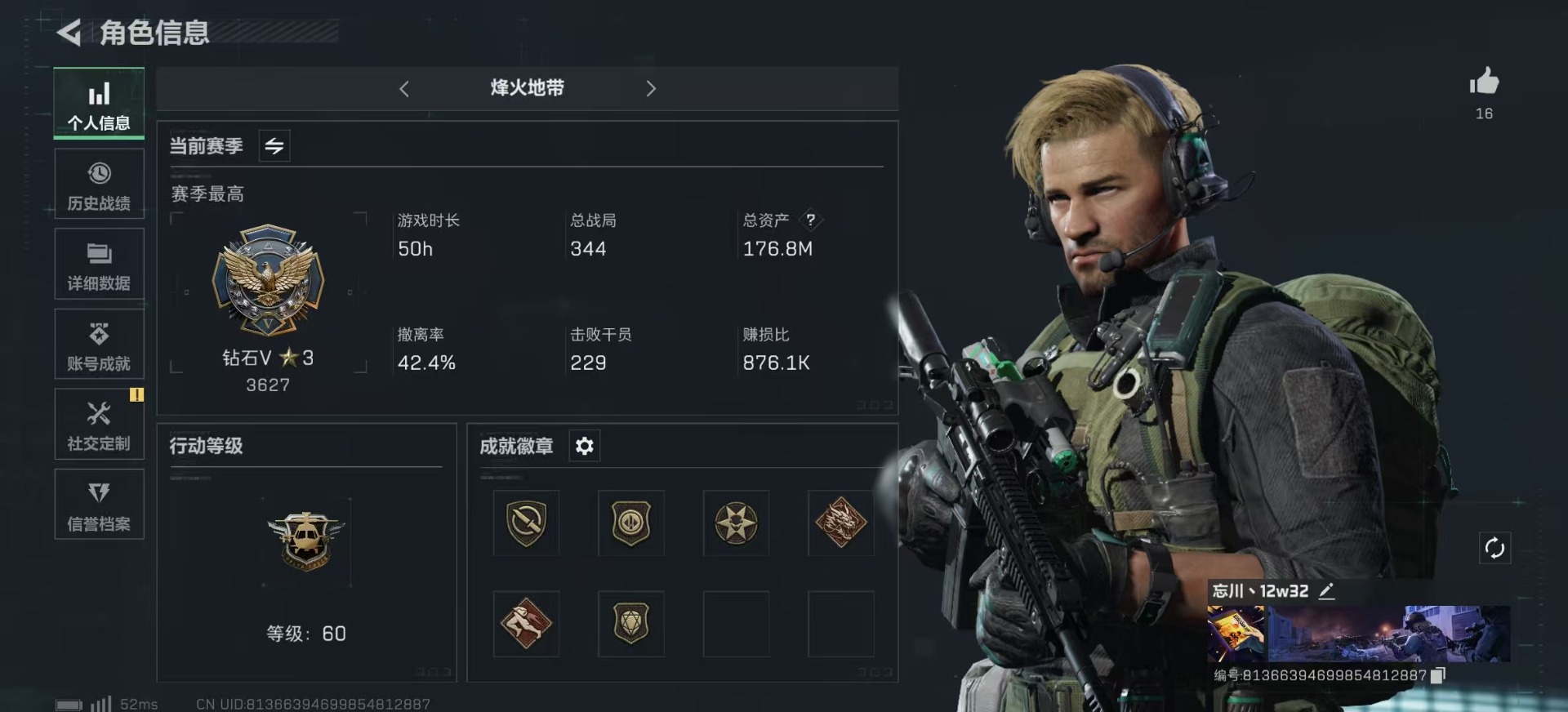The height and width of the screenshot is (712, 1568).
Task: Go back using the arrow beside 角色信息
Action: tap(69, 33)
